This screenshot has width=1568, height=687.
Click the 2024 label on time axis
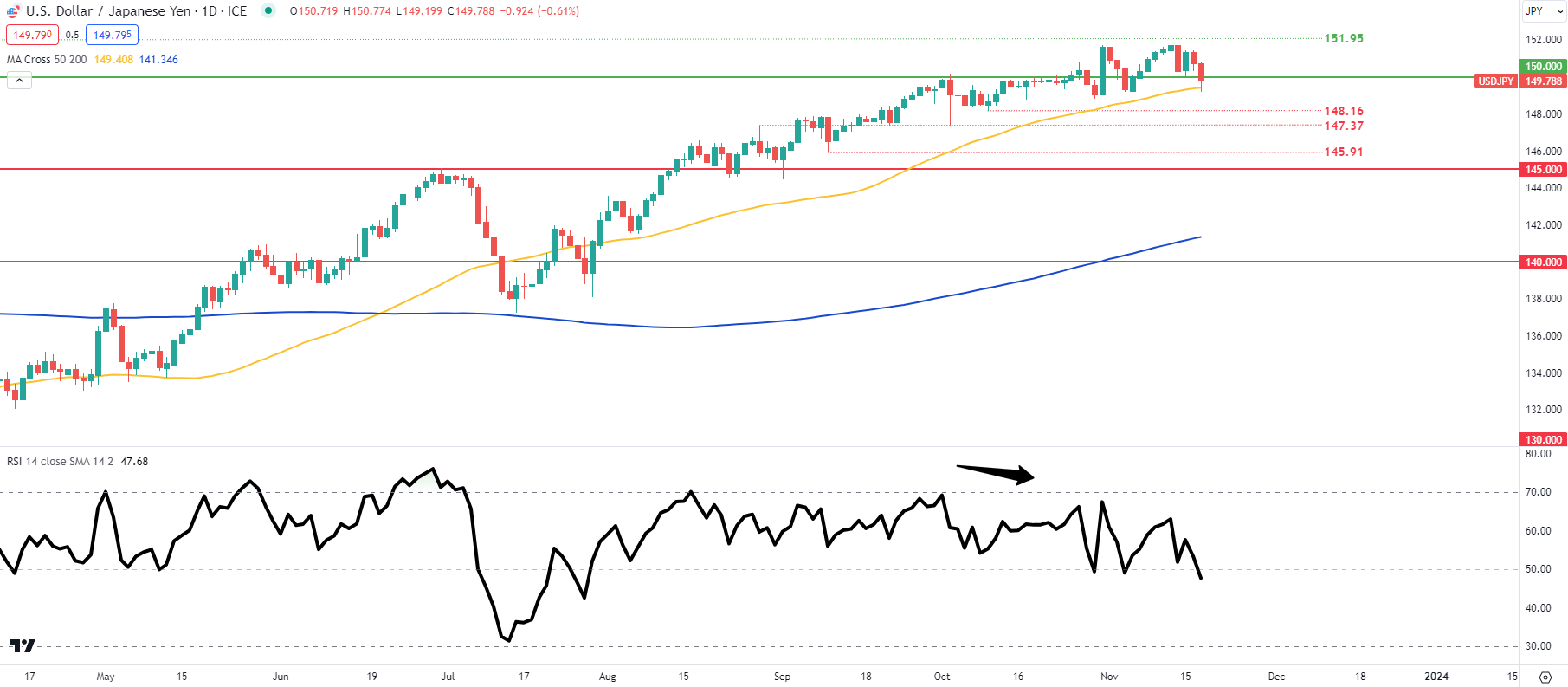tap(1436, 677)
